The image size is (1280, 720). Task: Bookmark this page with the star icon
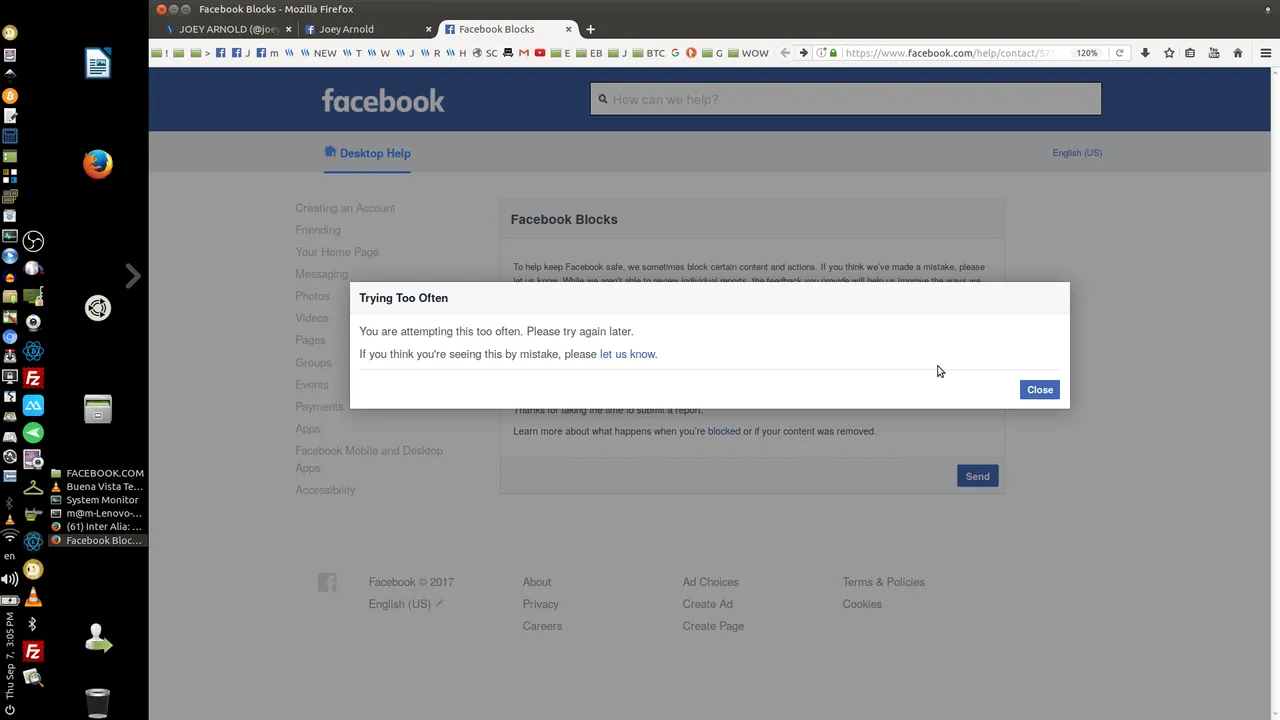(x=1169, y=53)
